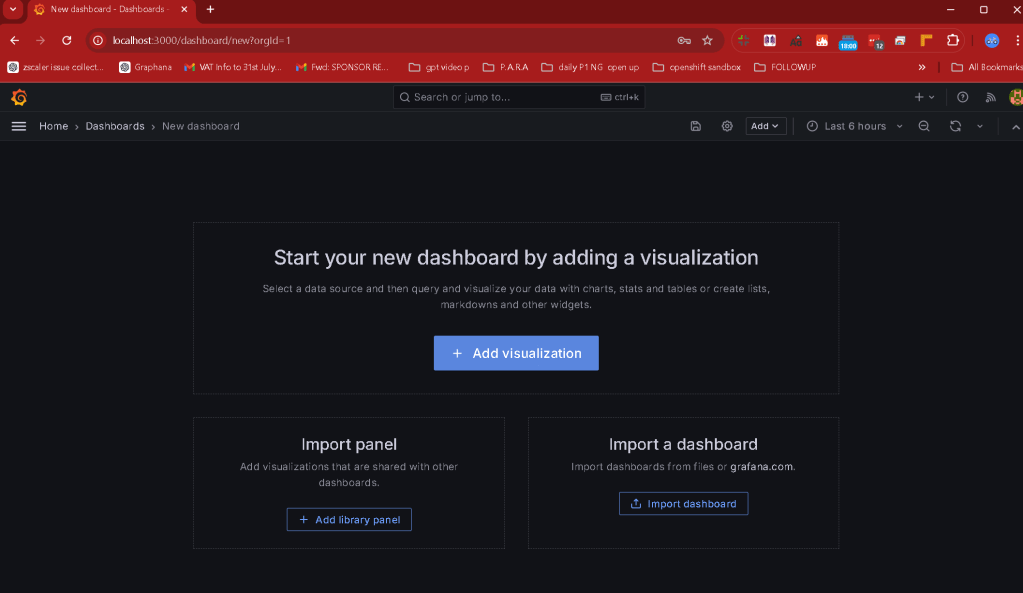Screen dimensions: 1023x593
Task: Open the password key icon in address bar
Action: point(684,40)
